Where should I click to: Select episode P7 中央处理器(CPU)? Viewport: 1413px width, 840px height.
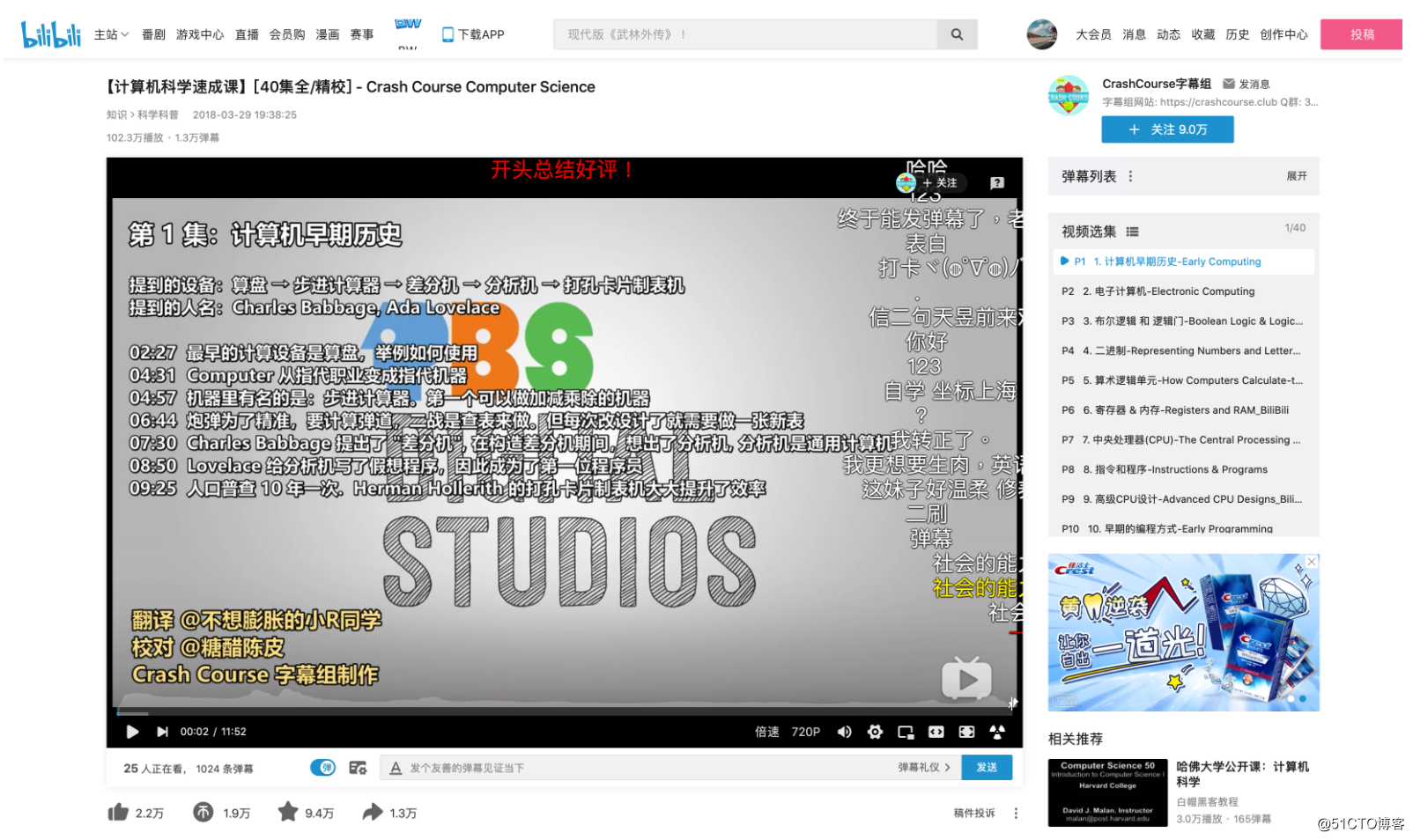click(1183, 439)
